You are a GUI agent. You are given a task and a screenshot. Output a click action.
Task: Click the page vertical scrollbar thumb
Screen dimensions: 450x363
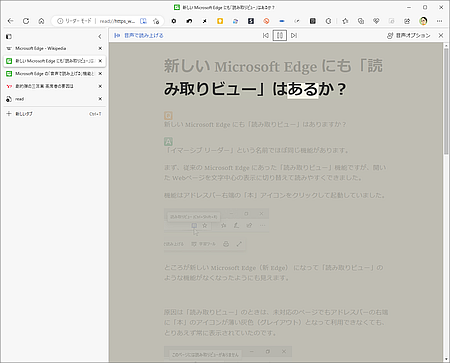click(x=446, y=102)
